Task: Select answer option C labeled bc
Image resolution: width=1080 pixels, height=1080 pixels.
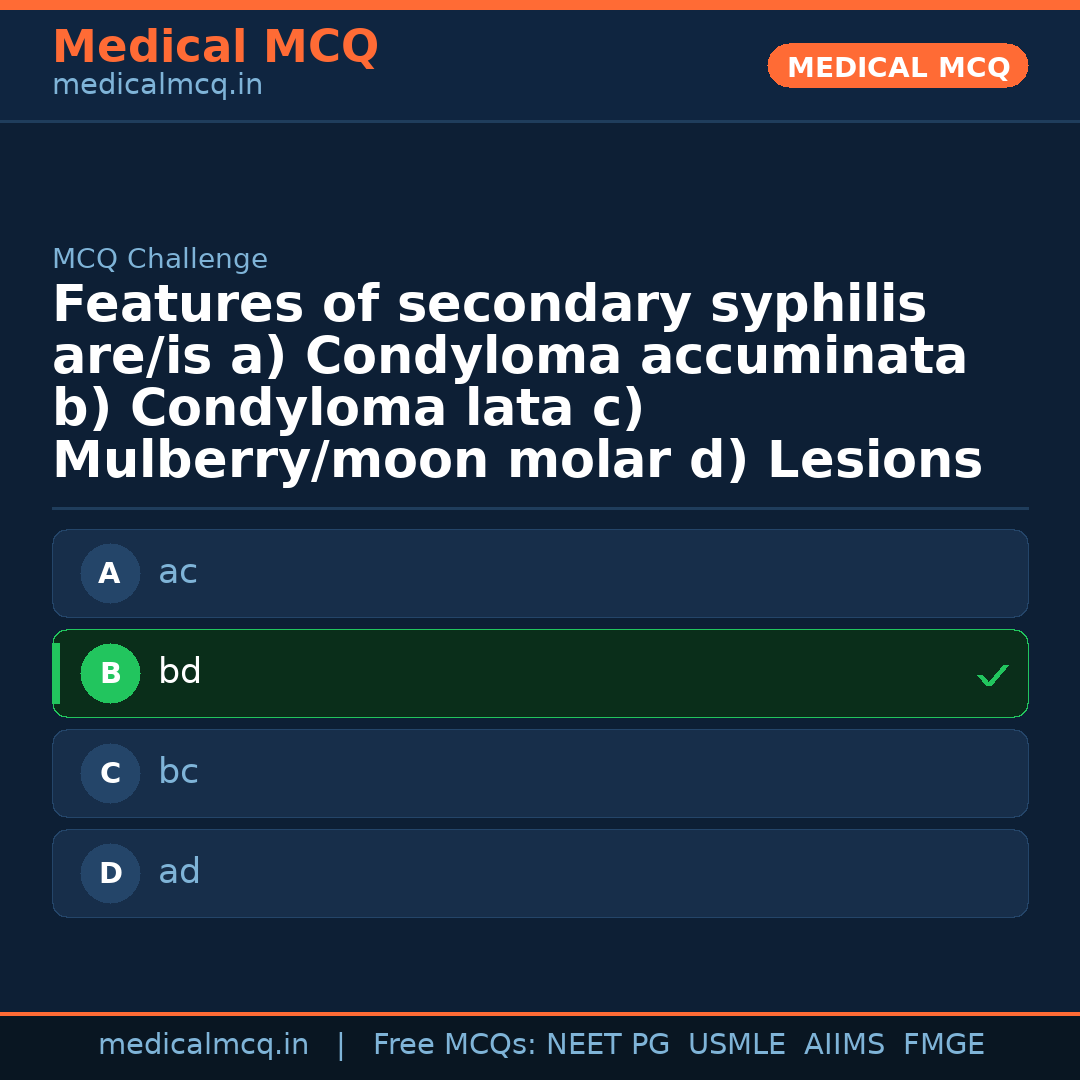Action: (540, 773)
